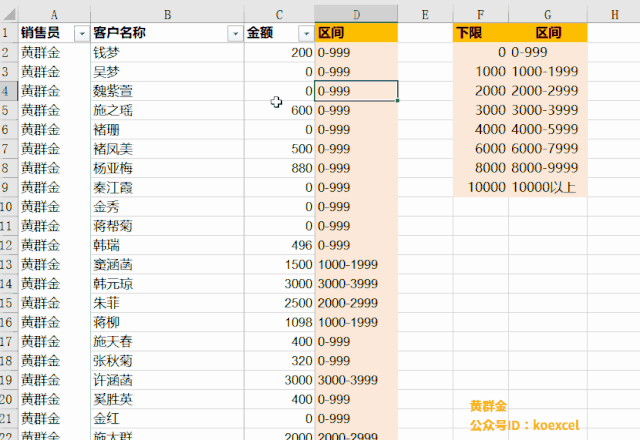Select column F header

[x=481, y=15]
